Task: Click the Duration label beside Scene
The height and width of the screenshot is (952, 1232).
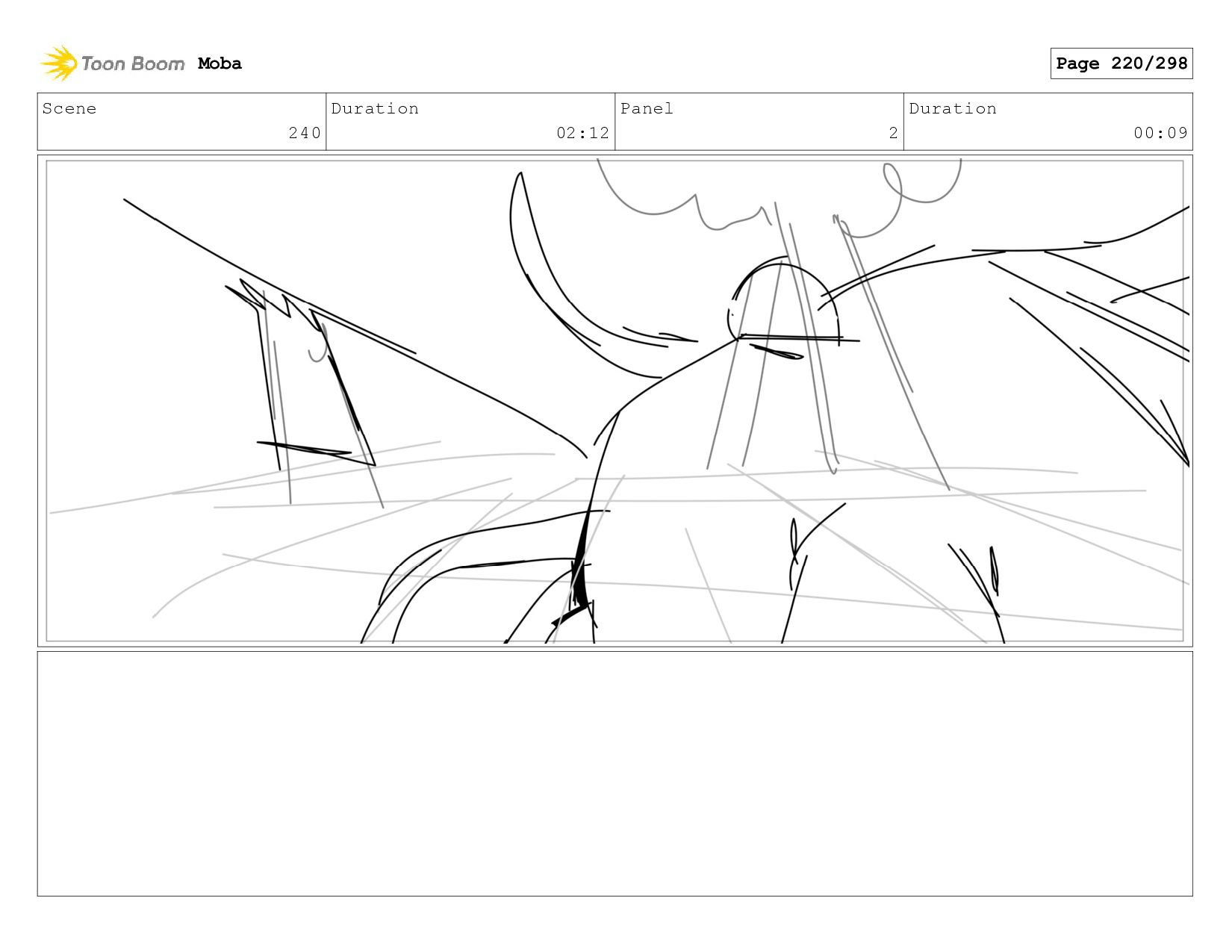Action: click(375, 108)
